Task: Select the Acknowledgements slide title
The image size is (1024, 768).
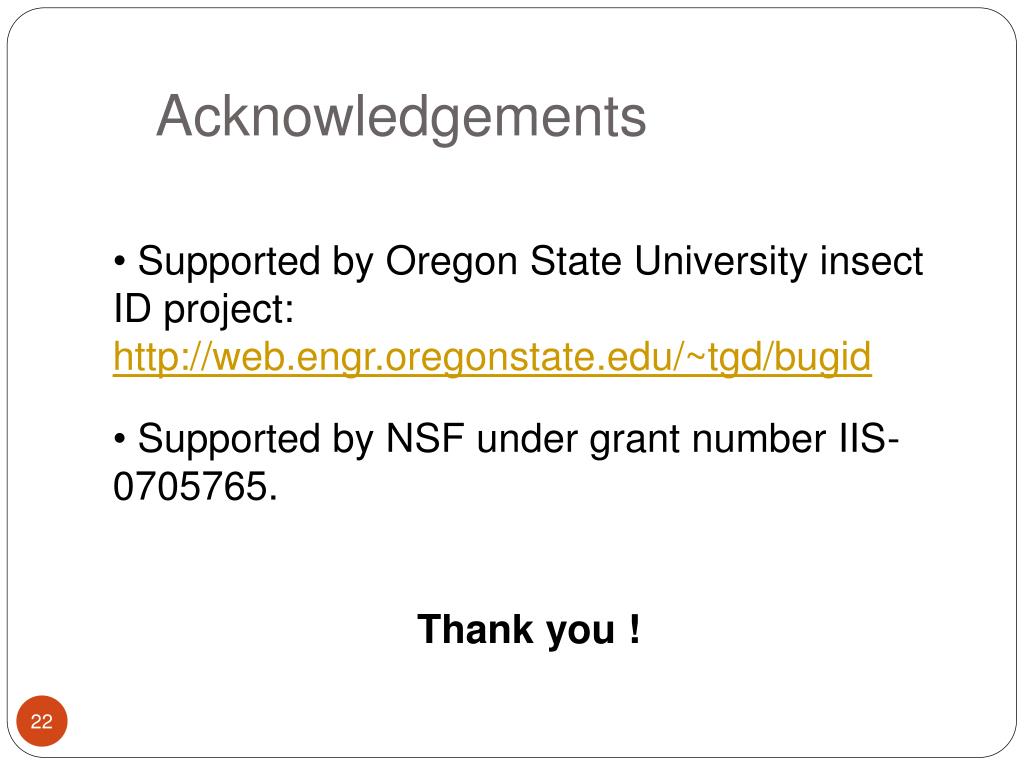Action: 401,118
